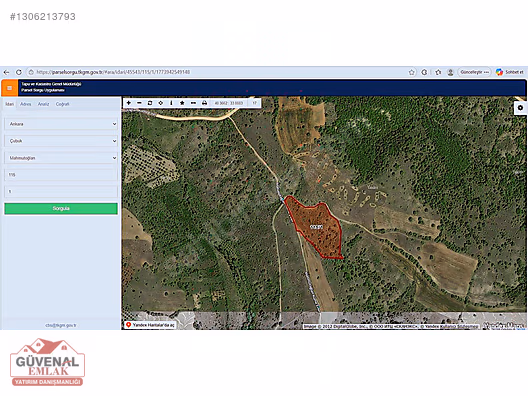Click the star favorites tool in map toolbar
The height and width of the screenshot is (396, 528).
(182, 103)
